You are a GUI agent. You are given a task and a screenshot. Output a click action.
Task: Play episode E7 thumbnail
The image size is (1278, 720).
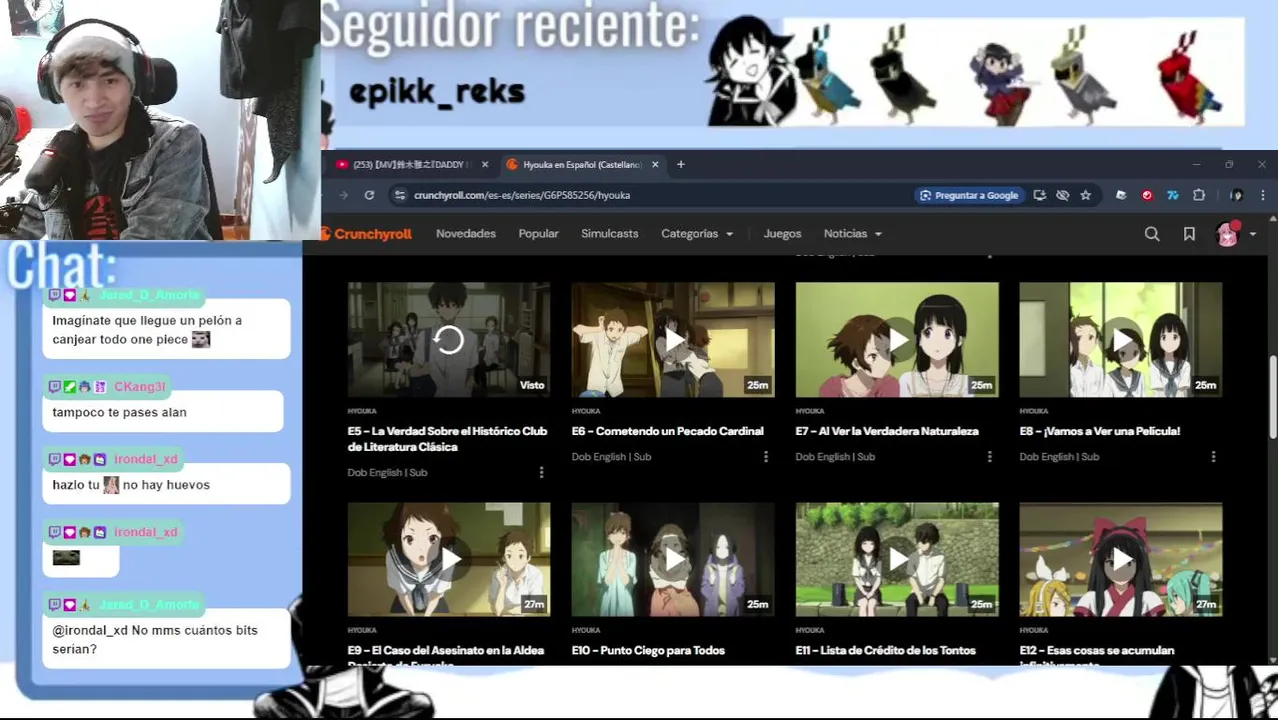897,340
